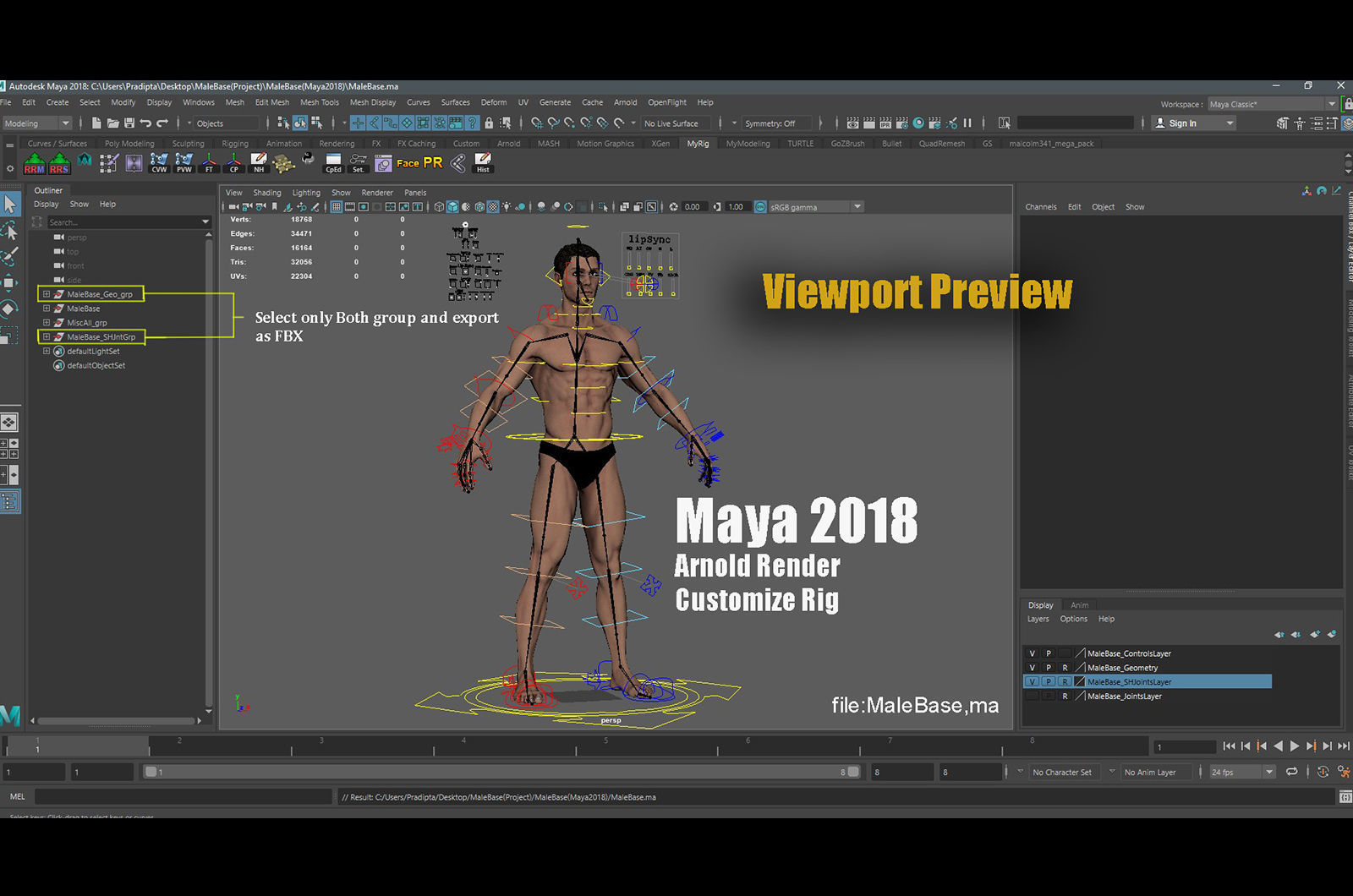Play forwards in the timeline

tap(1295, 746)
